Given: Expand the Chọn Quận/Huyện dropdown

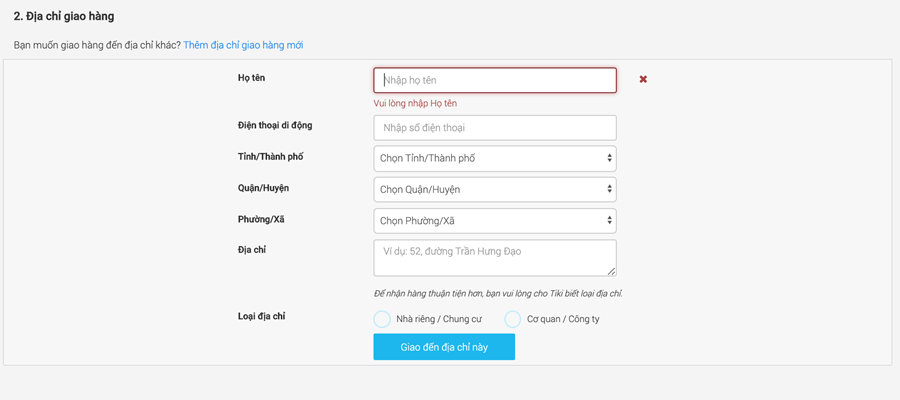Looking at the screenshot, I should click(495, 189).
